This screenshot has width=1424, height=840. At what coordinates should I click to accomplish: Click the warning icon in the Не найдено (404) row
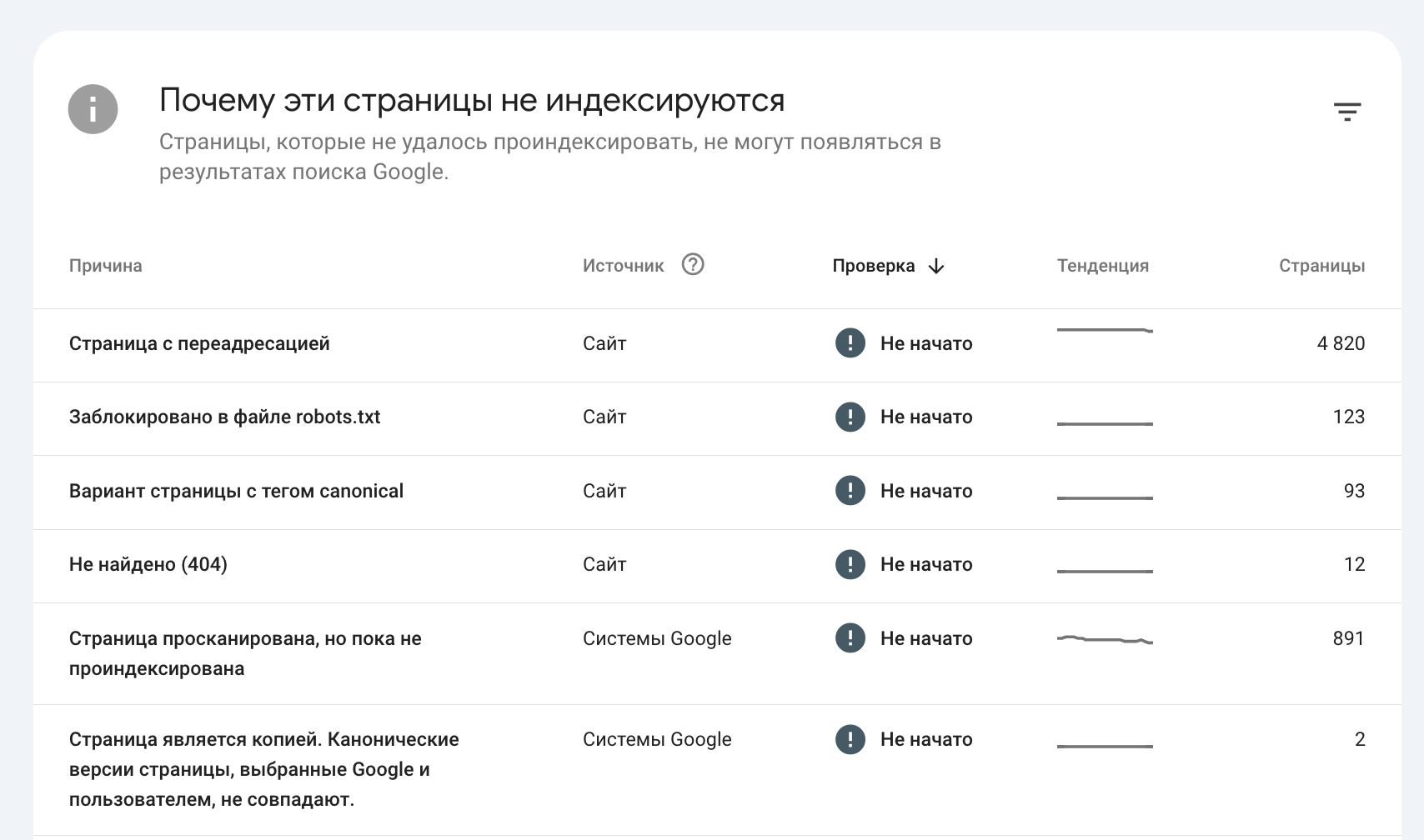pos(850,564)
